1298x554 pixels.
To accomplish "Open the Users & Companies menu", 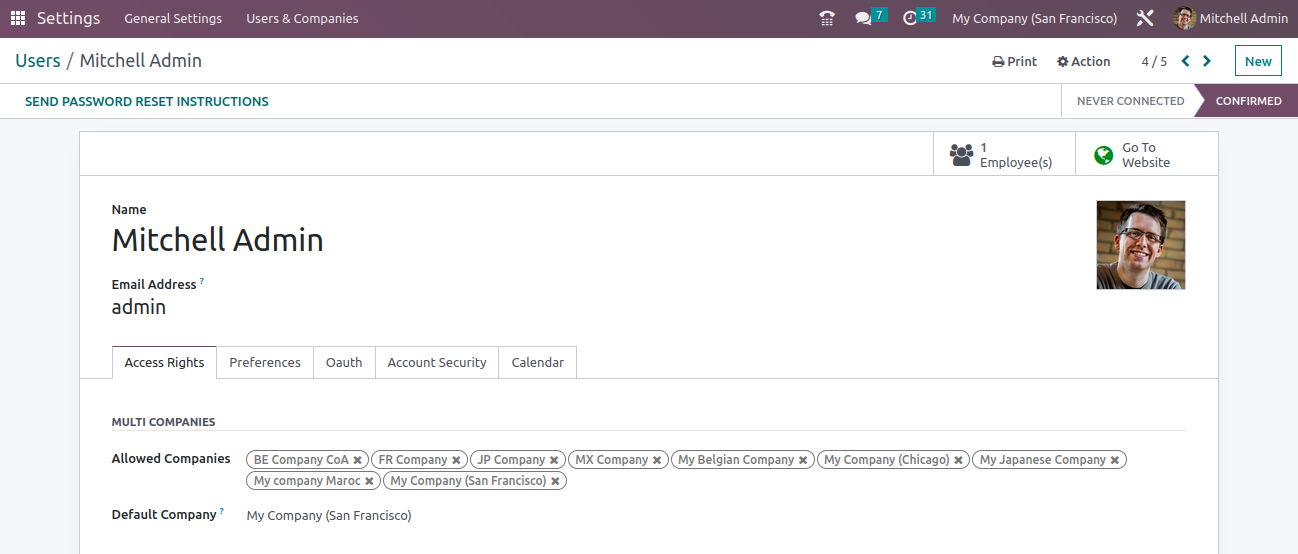I will (x=302, y=18).
